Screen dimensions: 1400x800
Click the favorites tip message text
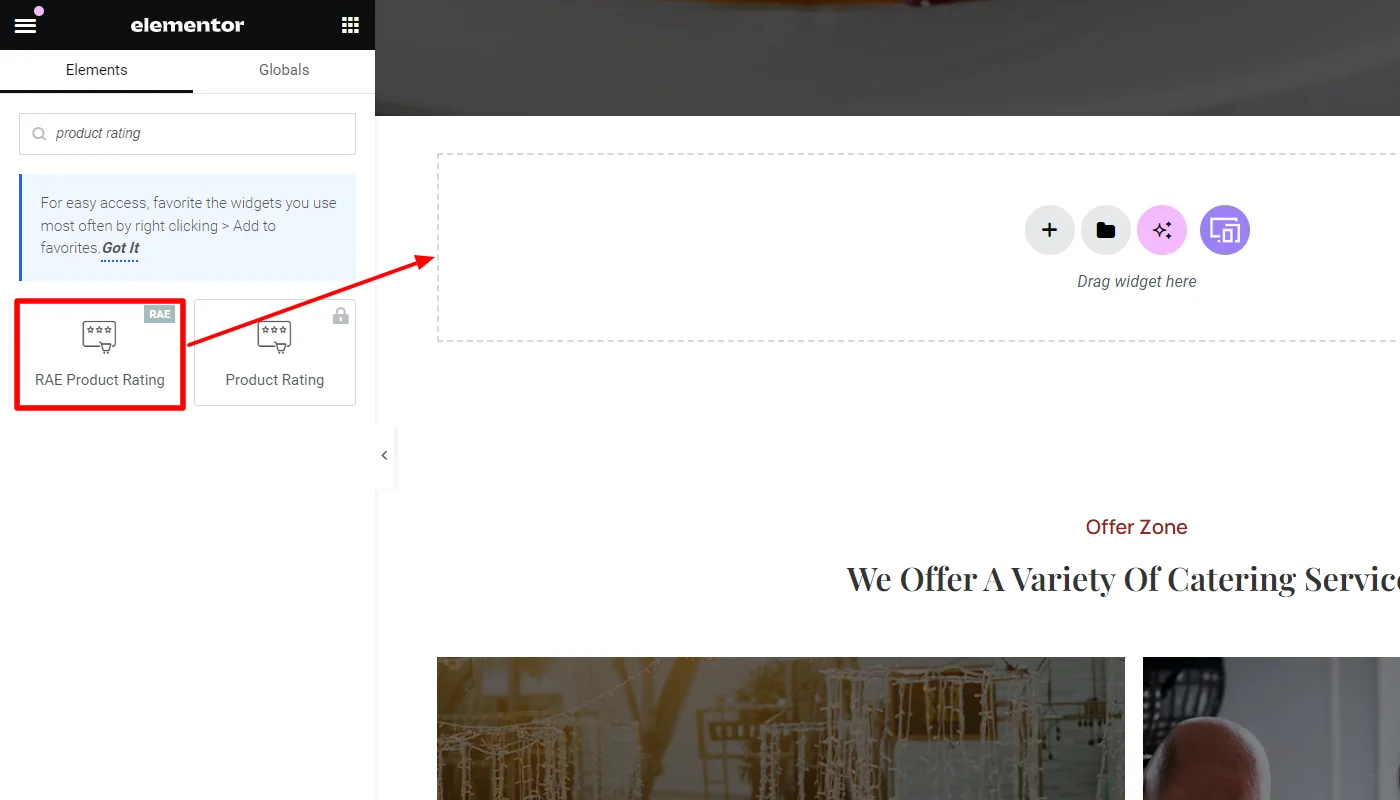188,225
